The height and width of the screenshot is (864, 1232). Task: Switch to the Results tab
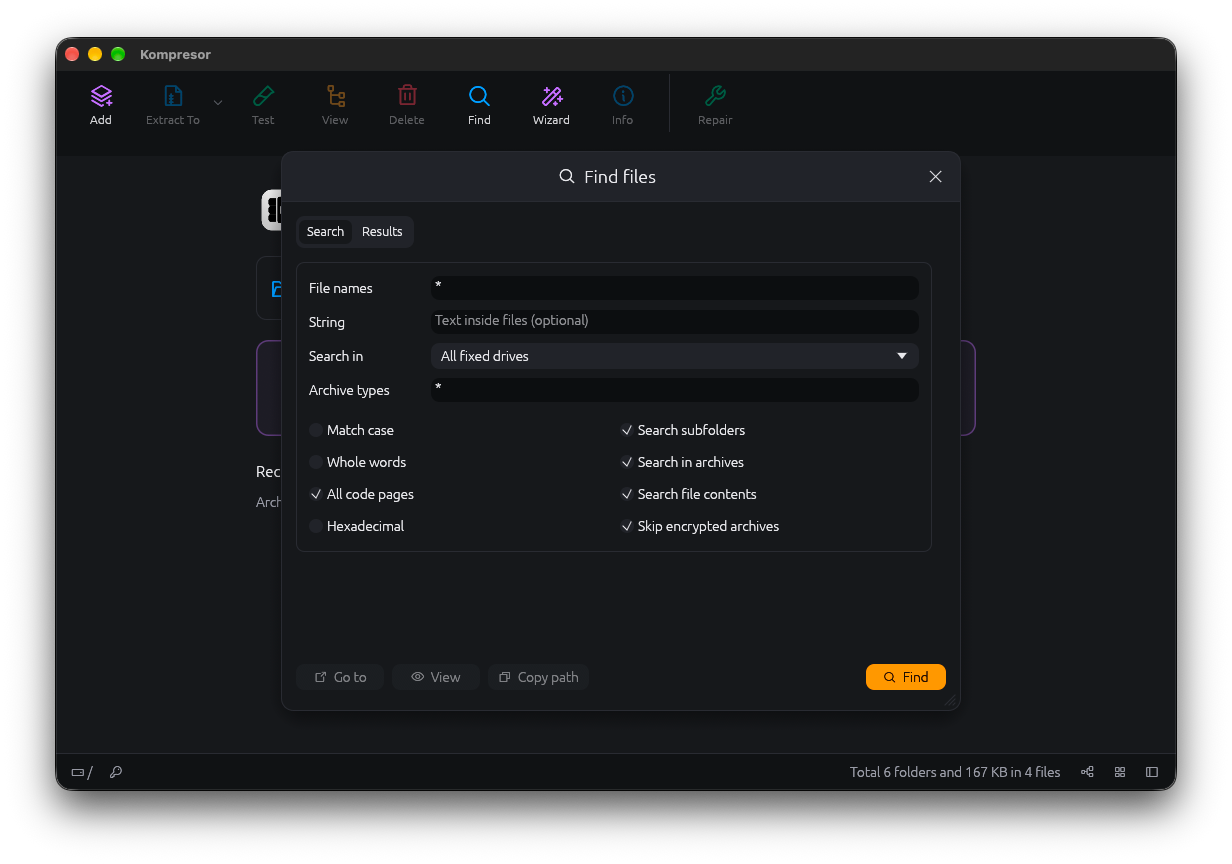coord(382,232)
